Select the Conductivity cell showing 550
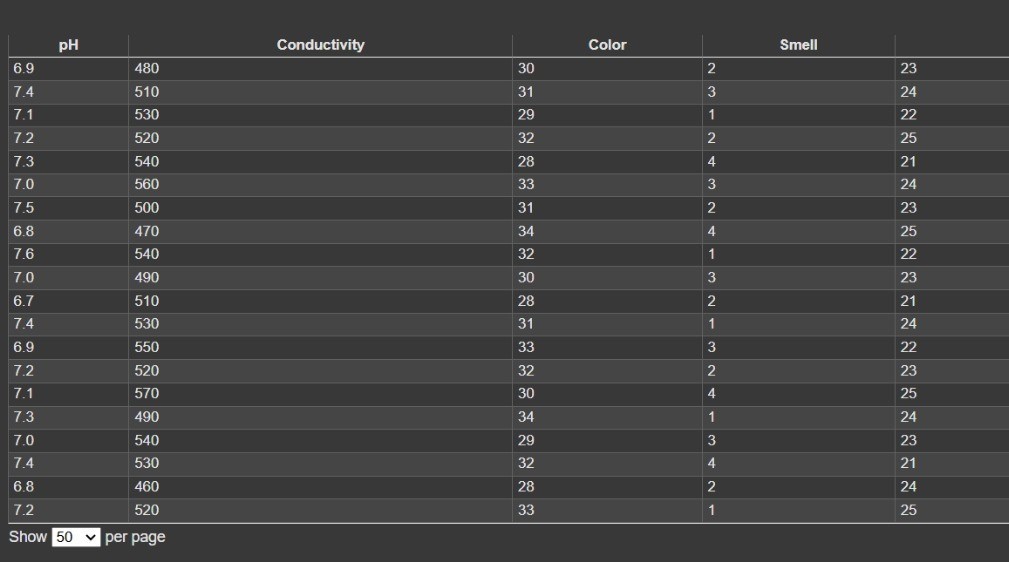This screenshot has width=1009, height=562. 320,348
